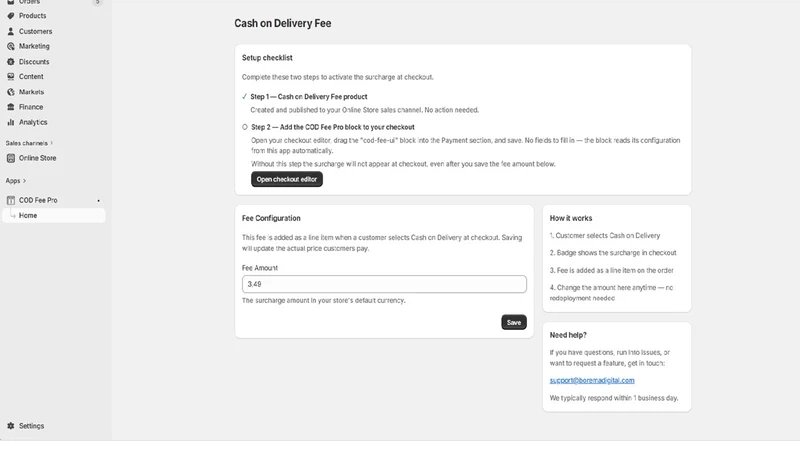This screenshot has height=450, width=800.
Task: Click the Content icon in sidebar
Action: pyautogui.click(x=11, y=77)
